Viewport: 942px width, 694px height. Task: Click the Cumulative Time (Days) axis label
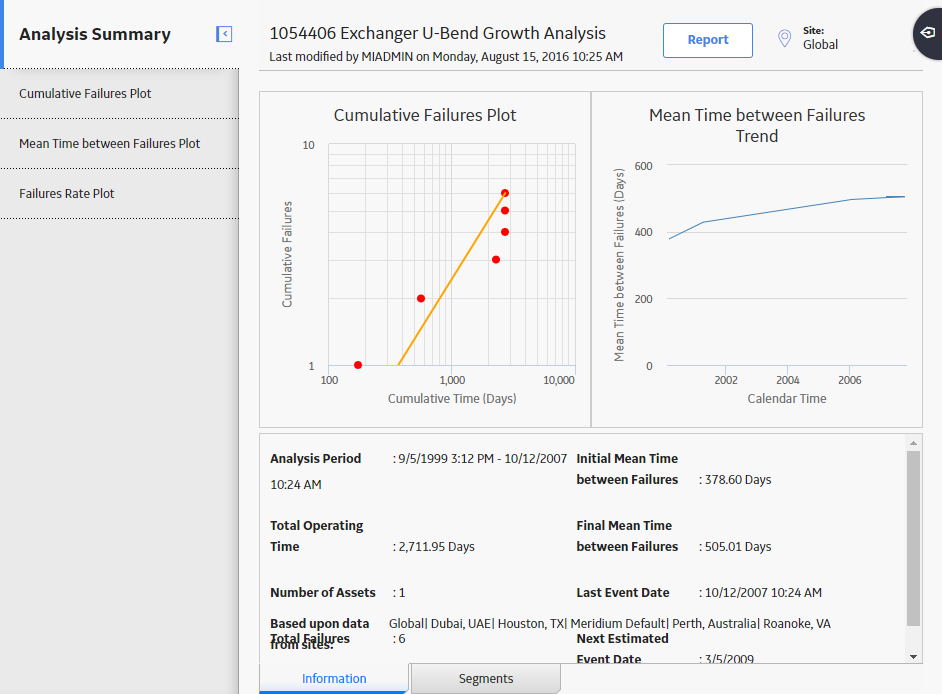click(452, 398)
